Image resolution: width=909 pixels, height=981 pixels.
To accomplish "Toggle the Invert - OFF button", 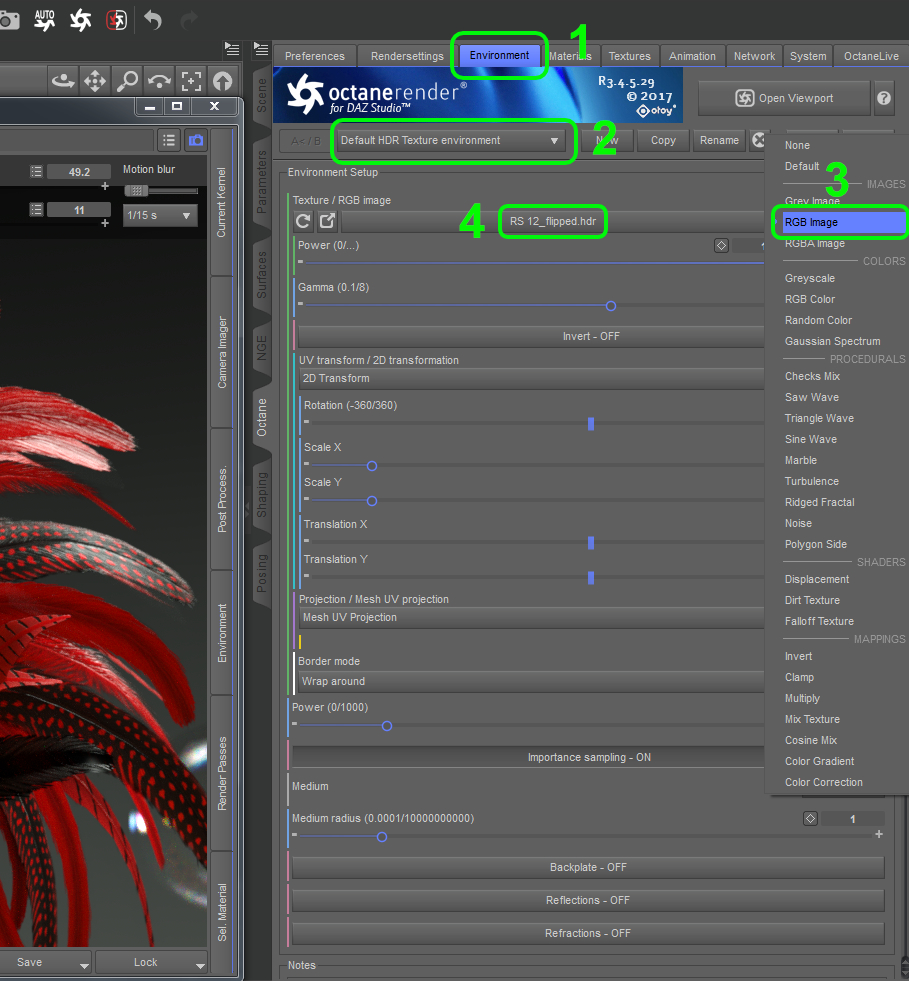I will [x=530, y=336].
